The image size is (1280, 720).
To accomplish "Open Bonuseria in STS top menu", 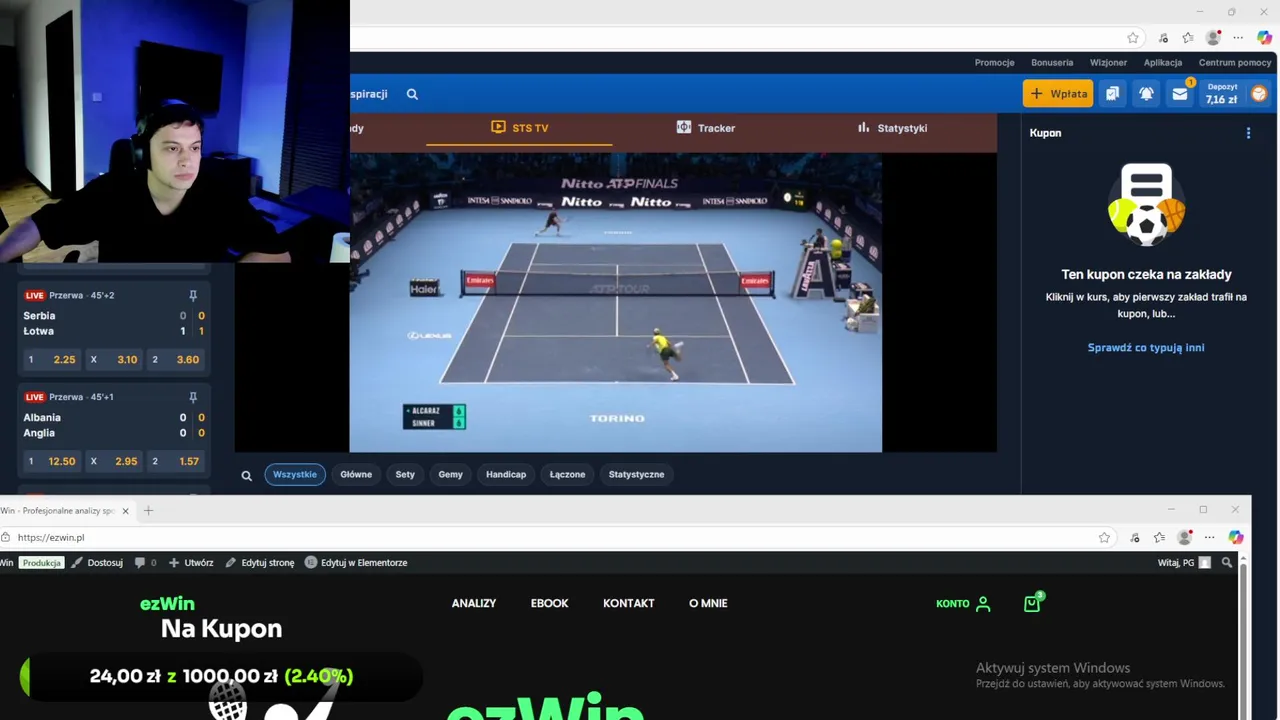I will (1052, 62).
